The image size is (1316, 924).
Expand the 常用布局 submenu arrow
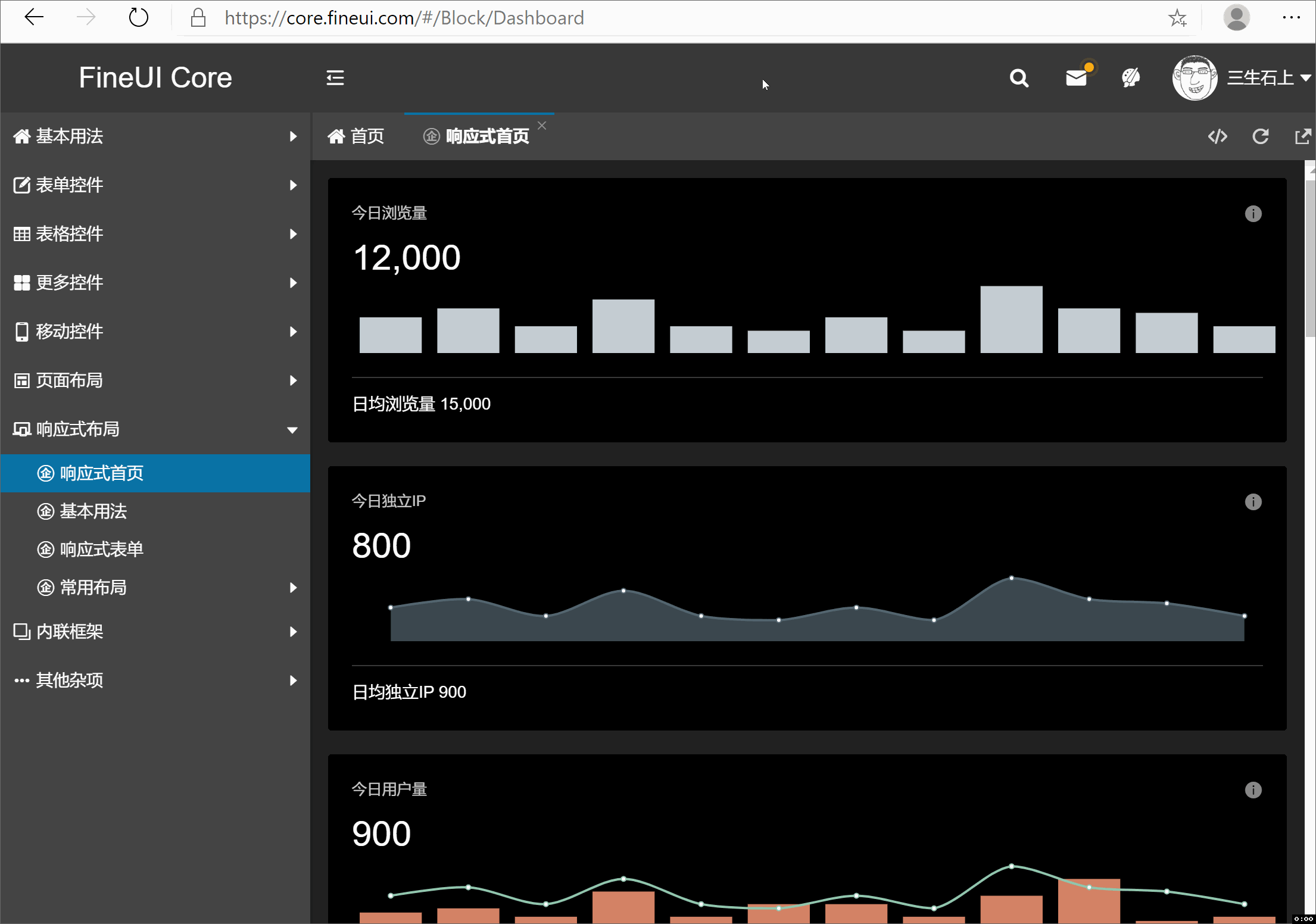pyautogui.click(x=293, y=588)
